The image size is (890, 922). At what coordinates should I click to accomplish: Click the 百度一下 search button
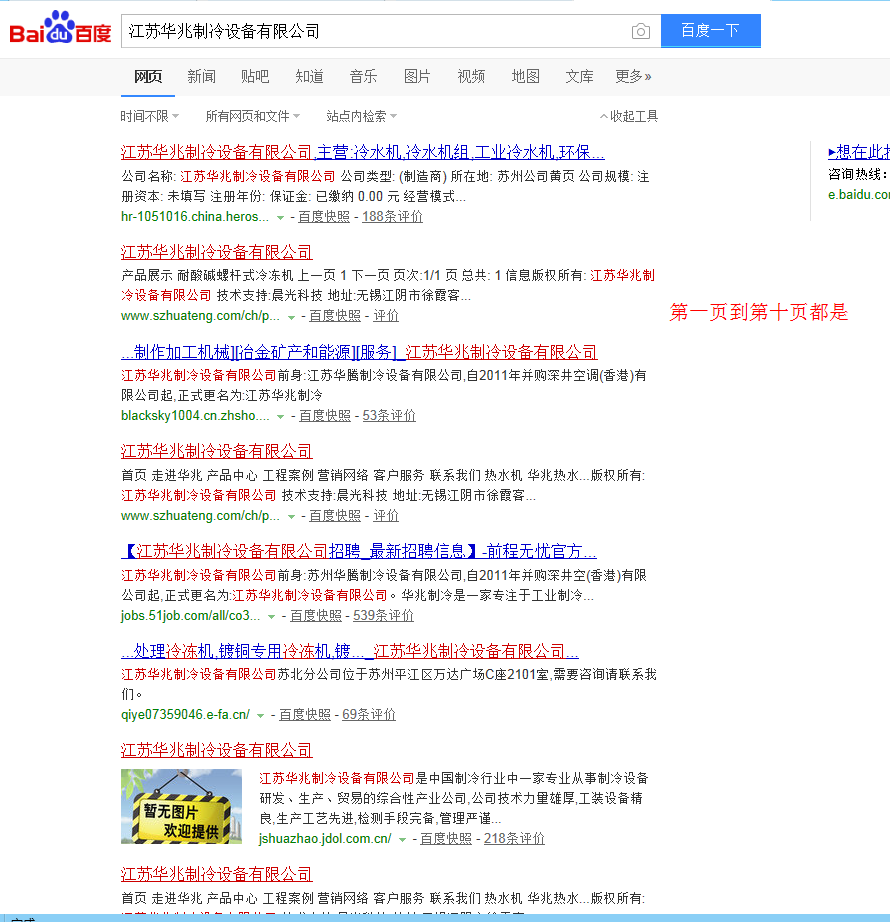710,31
